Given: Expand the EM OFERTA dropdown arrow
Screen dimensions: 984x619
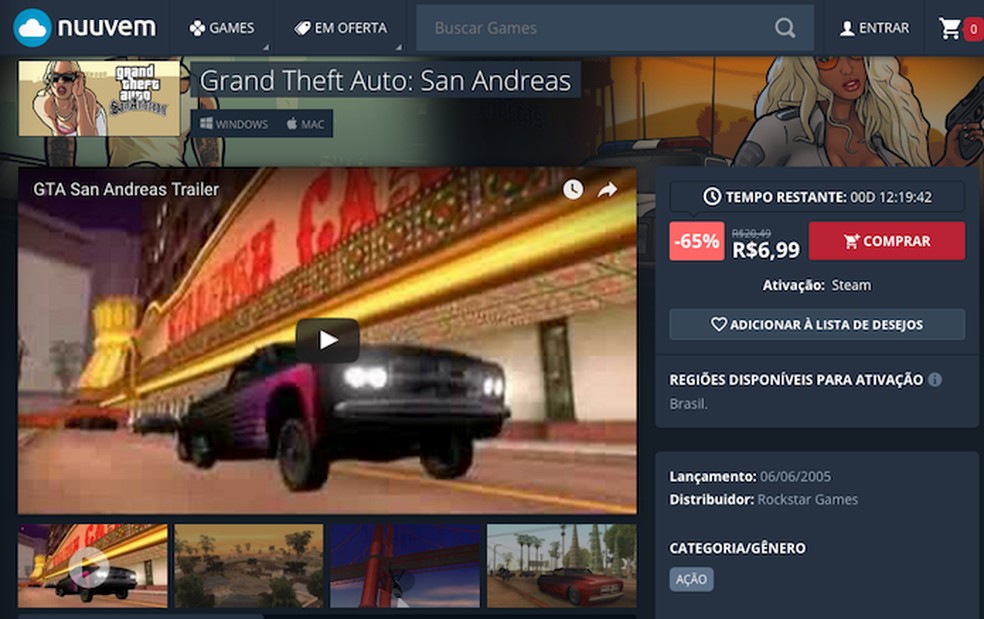Looking at the screenshot, I should coord(398,47).
